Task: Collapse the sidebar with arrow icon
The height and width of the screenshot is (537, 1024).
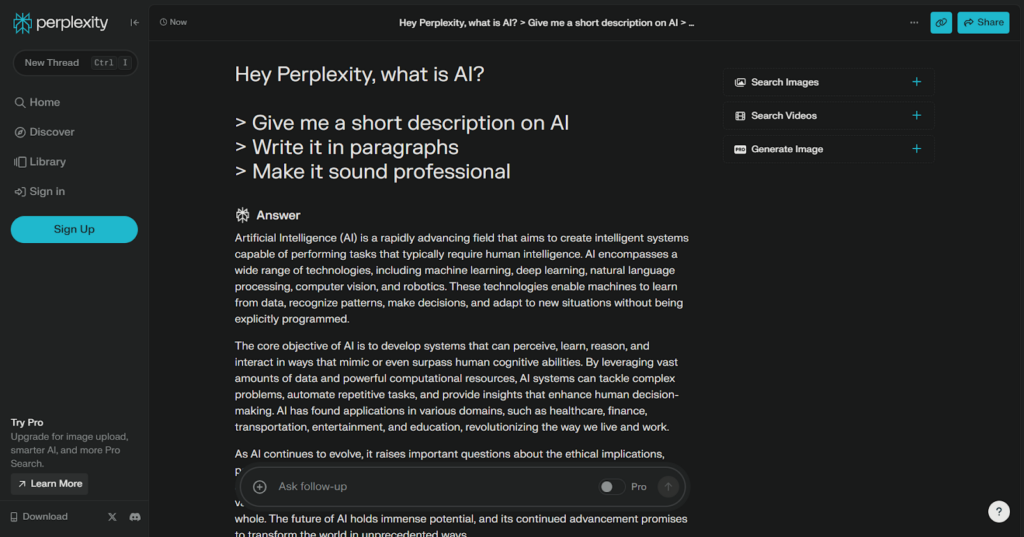Action: (135, 22)
